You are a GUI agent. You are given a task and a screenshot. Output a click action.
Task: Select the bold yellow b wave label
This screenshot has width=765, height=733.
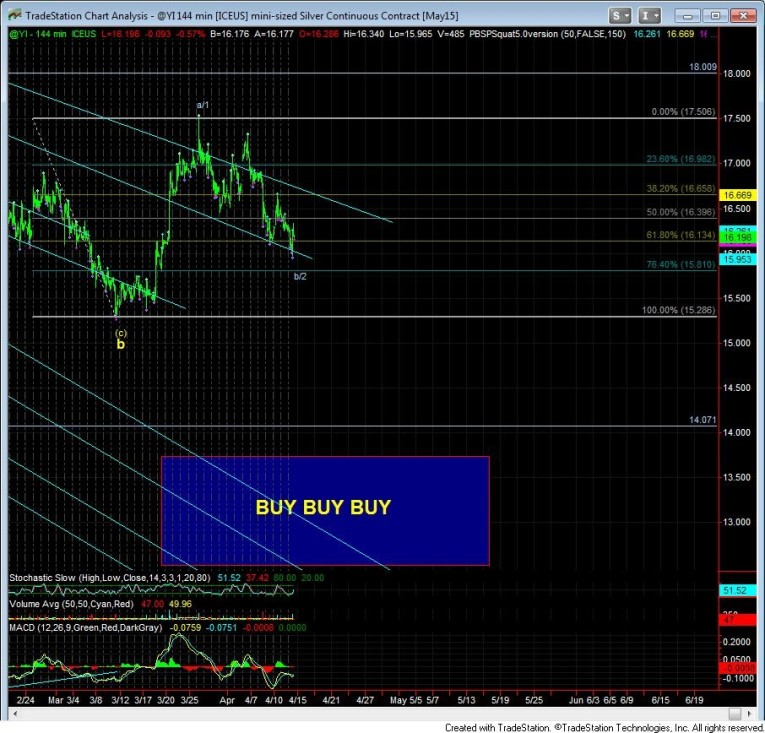[121, 345]
